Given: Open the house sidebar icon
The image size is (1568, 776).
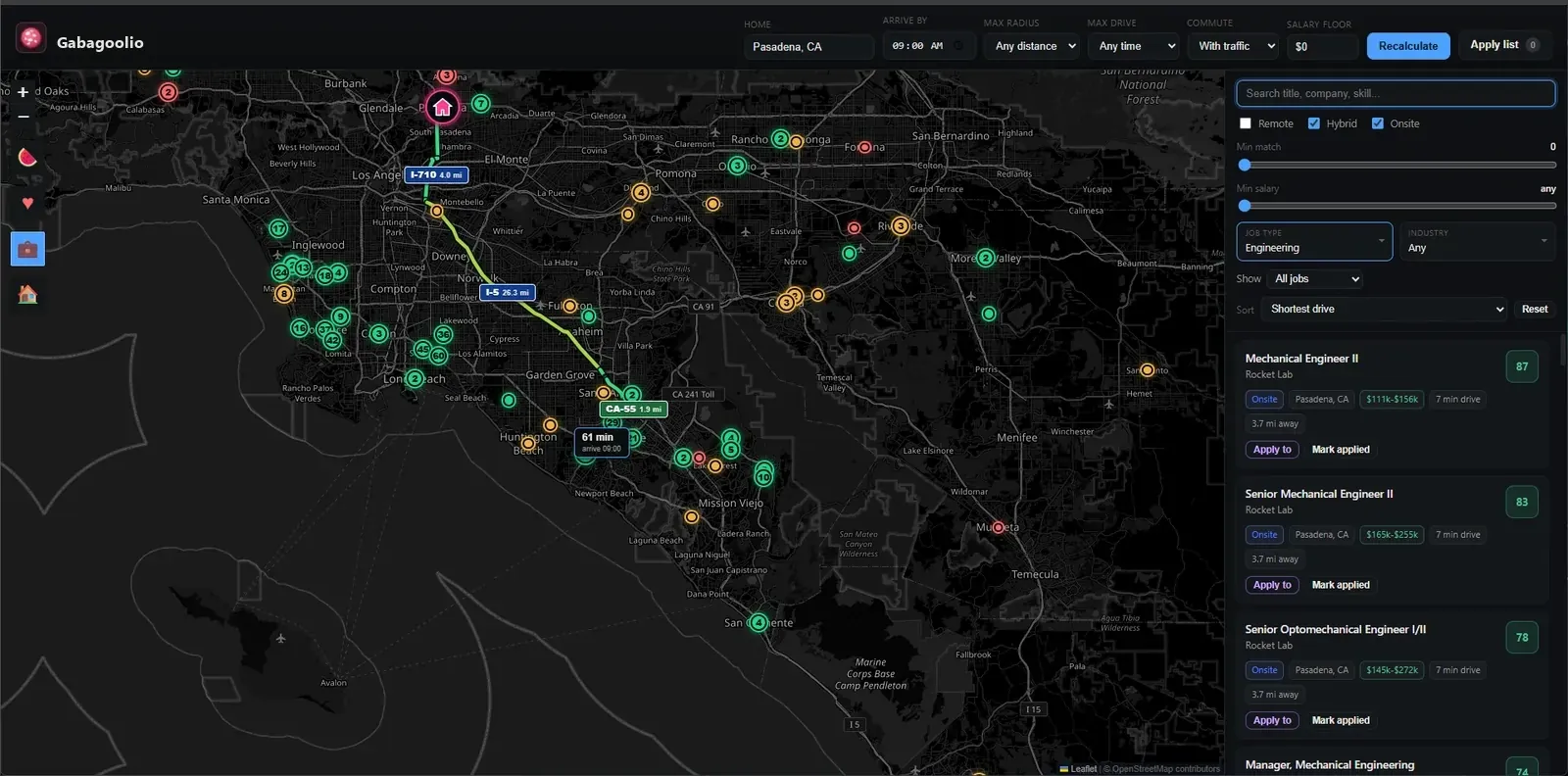Looking at the screenshot, I should pyautogui.click(x=27, y=294).
